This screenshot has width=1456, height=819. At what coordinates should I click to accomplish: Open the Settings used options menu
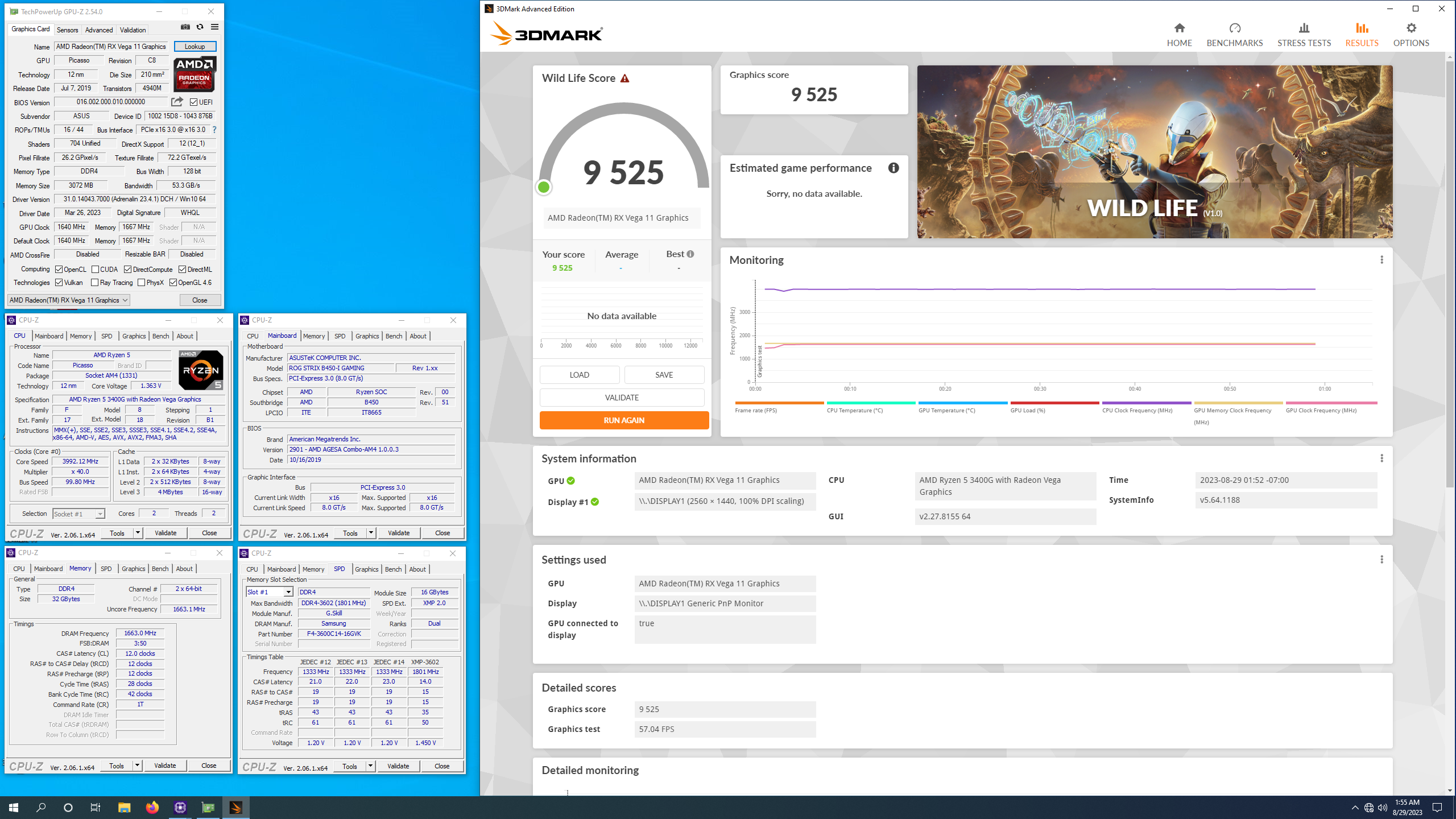coord(1381,560)
